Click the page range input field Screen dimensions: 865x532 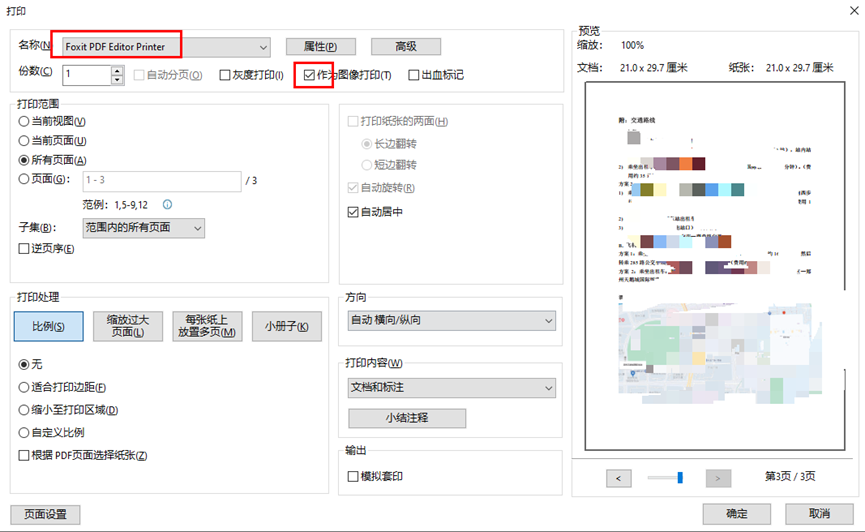point(161,181)
